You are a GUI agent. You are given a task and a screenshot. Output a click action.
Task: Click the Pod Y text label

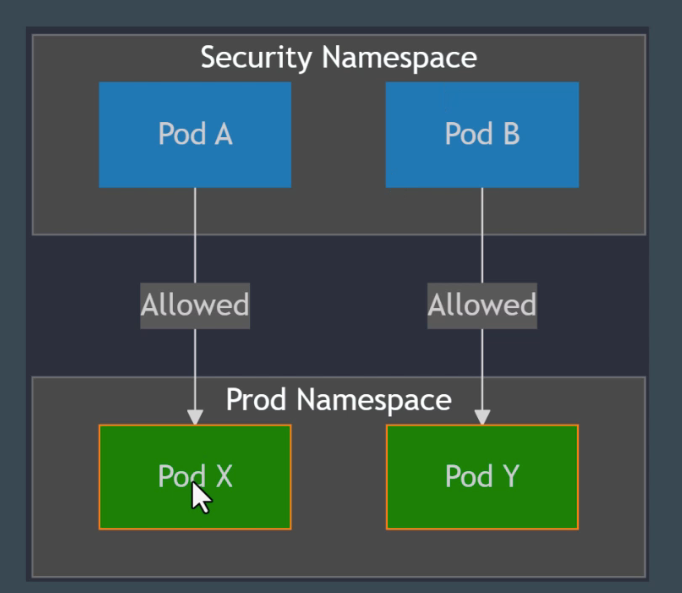482,477
